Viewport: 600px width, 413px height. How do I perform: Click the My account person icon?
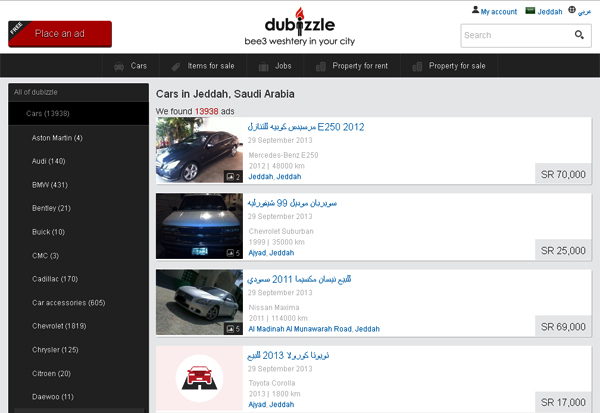coord(475,10)
